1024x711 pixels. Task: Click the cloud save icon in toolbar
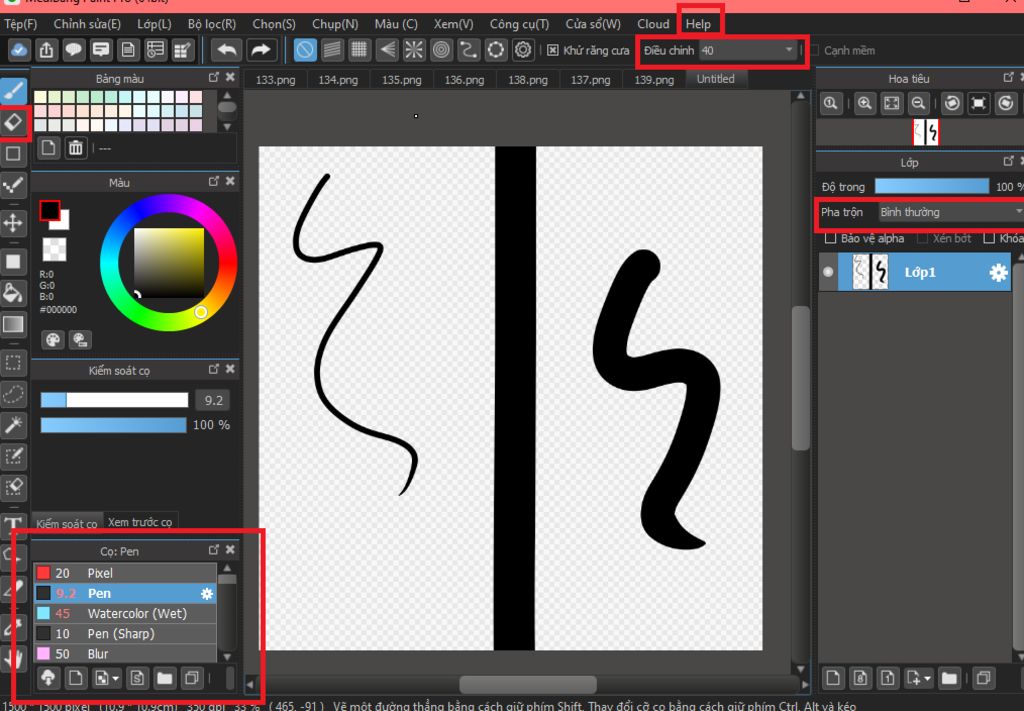click(19, 50)
